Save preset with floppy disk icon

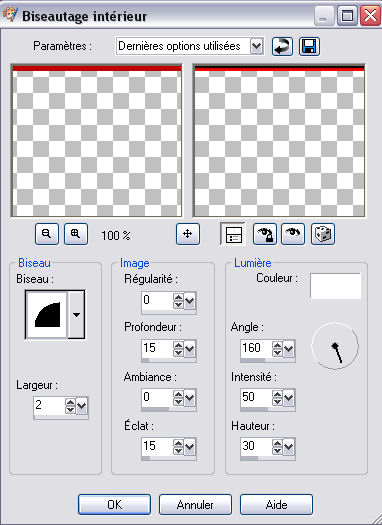click(x=309, y=46)
